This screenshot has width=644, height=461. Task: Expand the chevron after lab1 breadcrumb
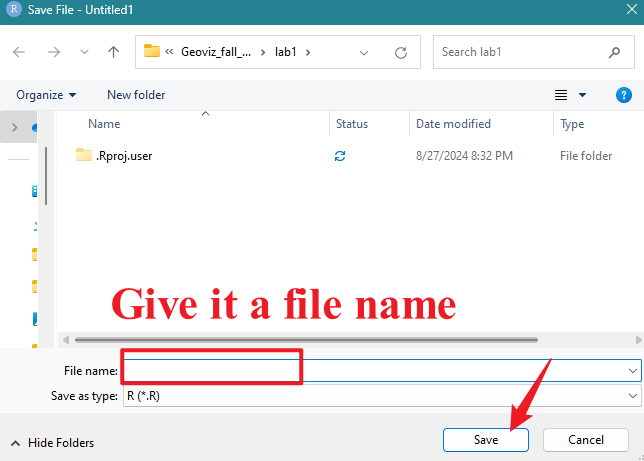tap(308, 53)
